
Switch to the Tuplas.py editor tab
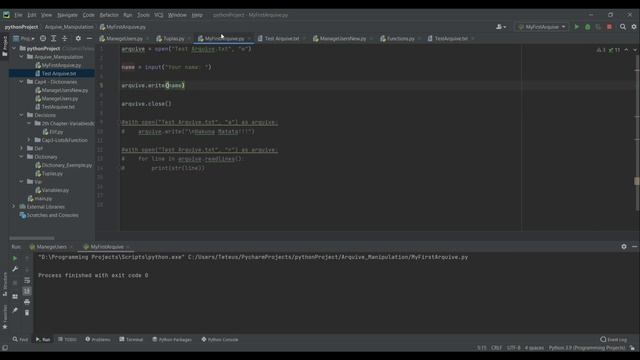[173, 38]
